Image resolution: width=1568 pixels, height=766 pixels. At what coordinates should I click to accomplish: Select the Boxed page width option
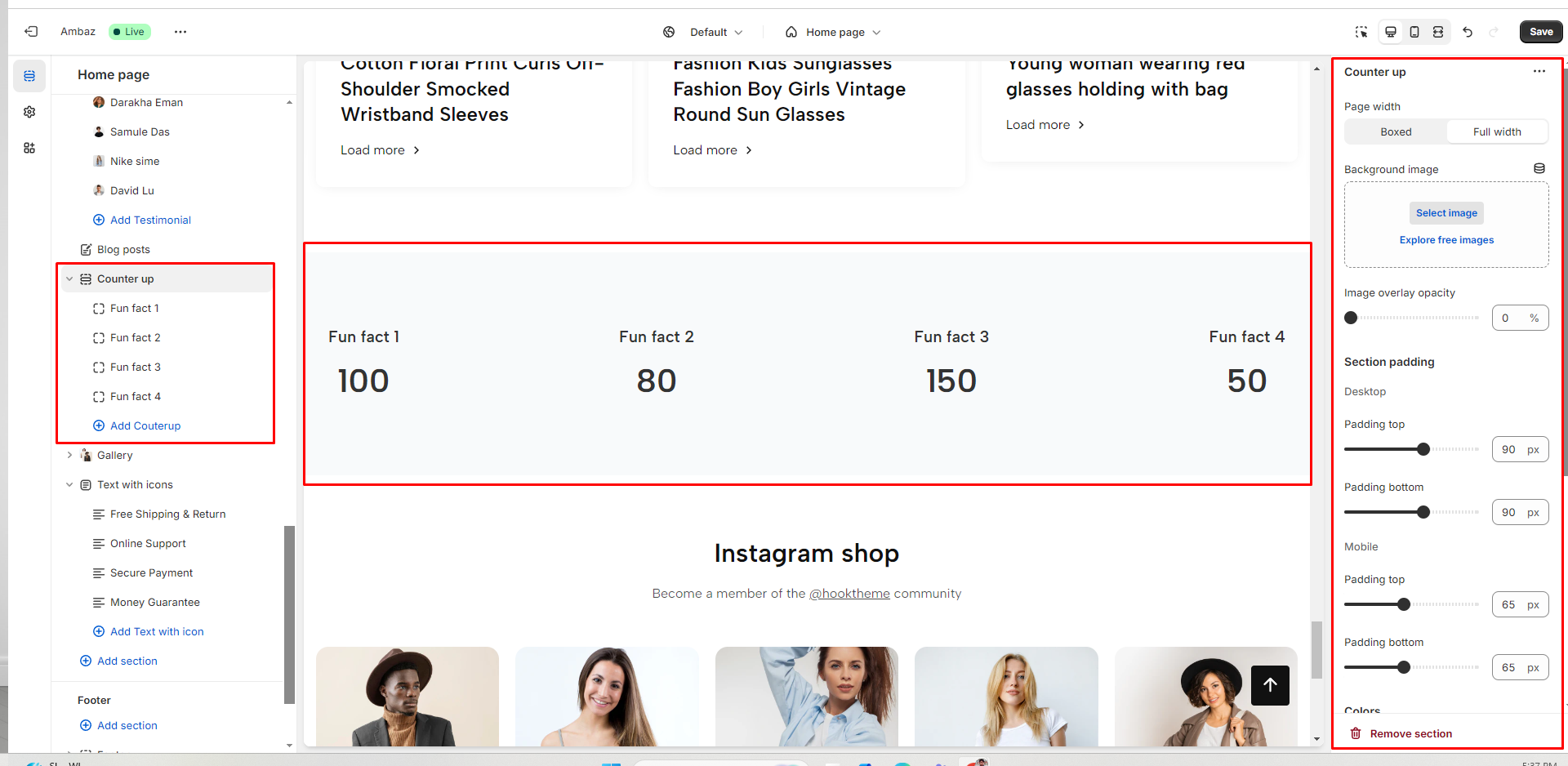coord(1396,132)
